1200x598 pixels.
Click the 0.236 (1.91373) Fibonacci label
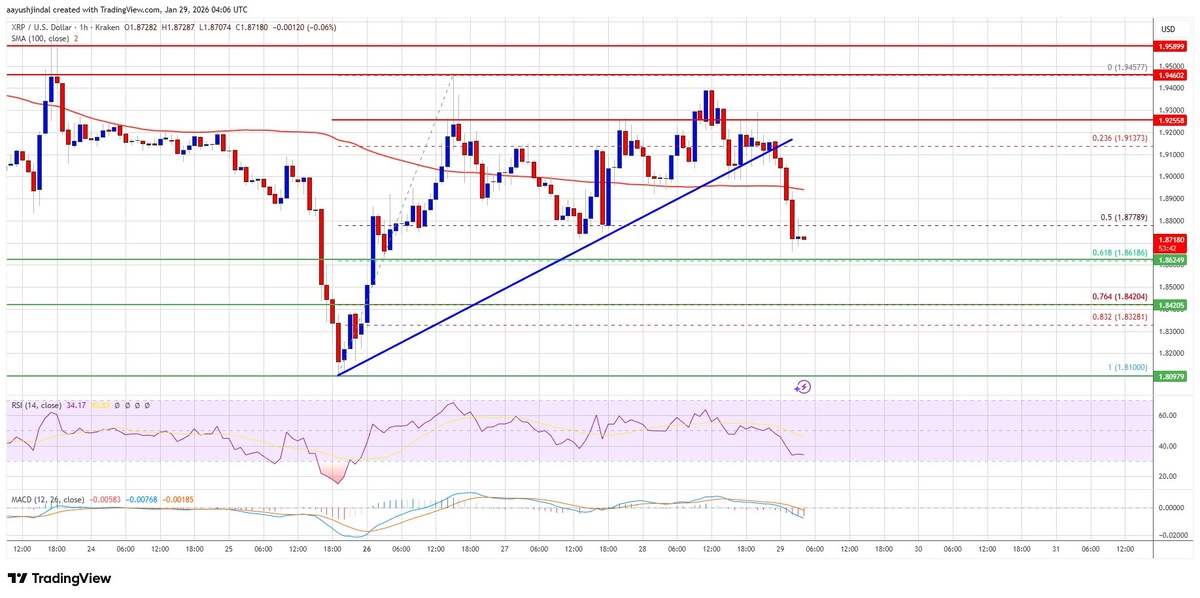click(1110, 138)
